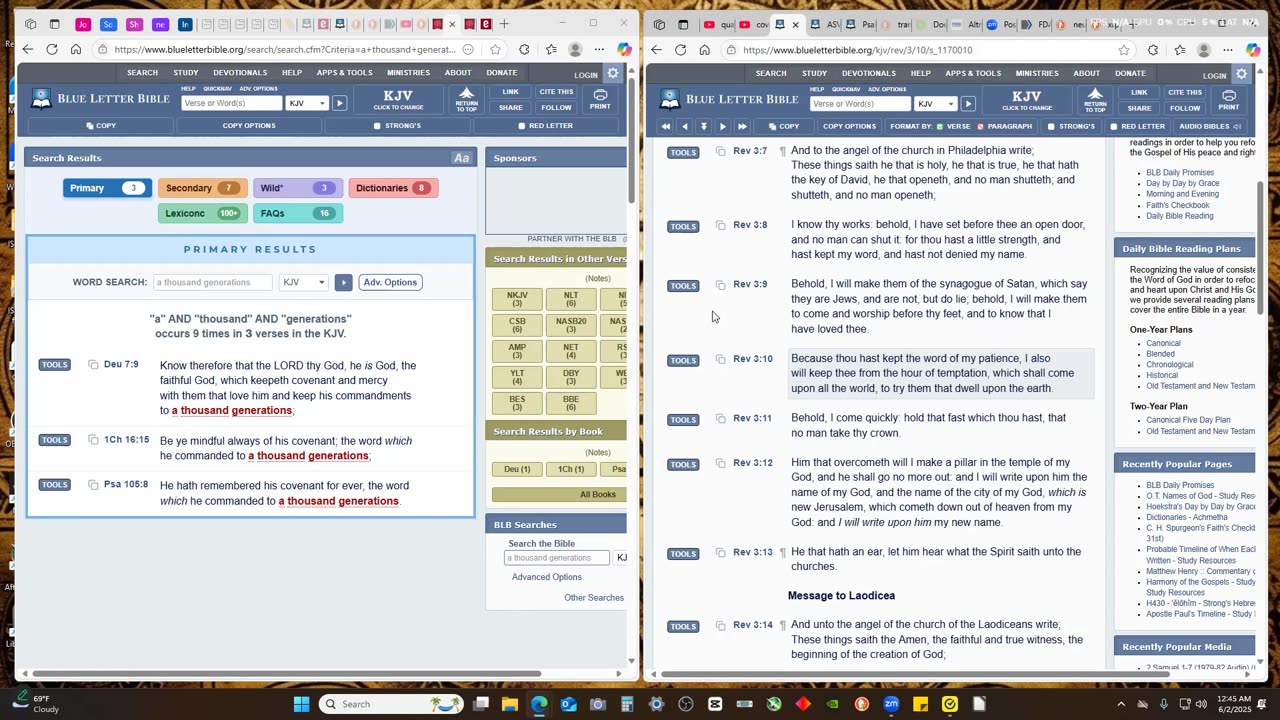The image size is (1280, 720).
Task: Click KJV Click to Change in right window
Action: pos(1027,101)
